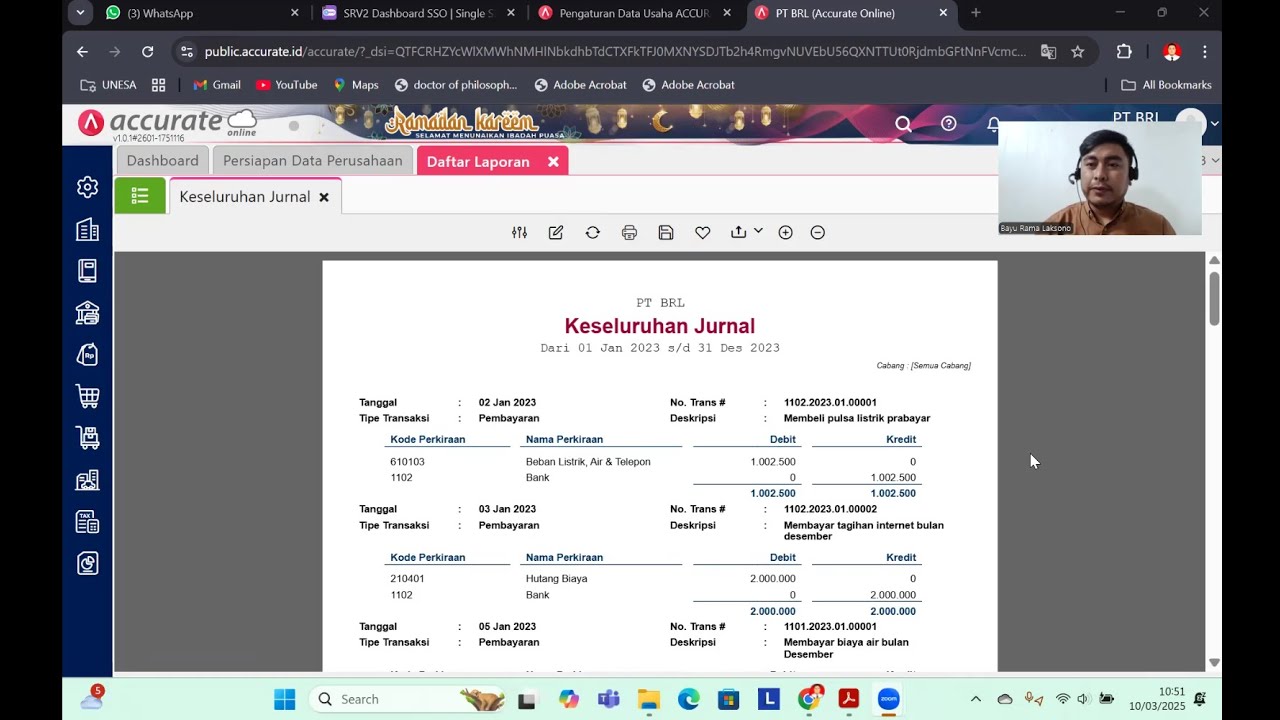The image size is (1280, 720).
Task: Reload the browser page
Action: point(147,51)
